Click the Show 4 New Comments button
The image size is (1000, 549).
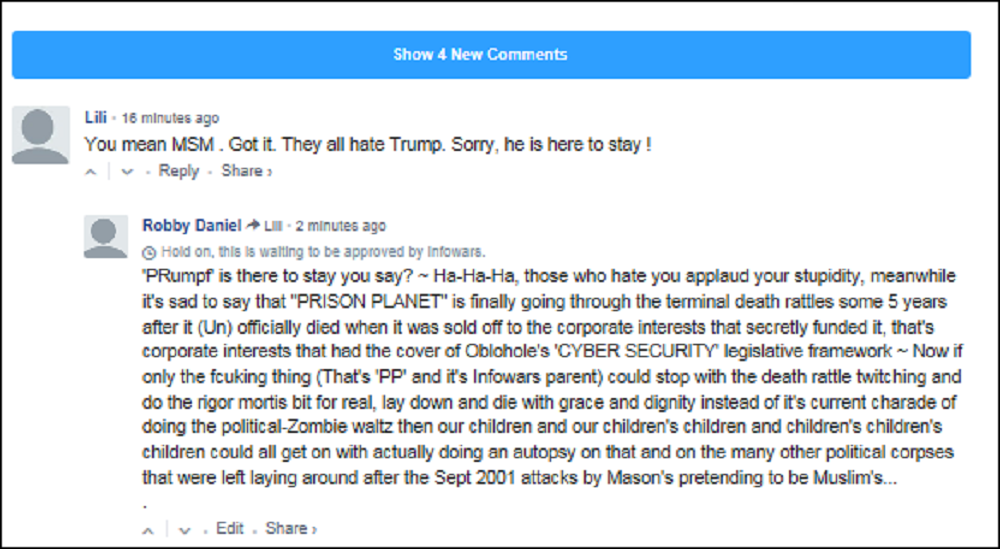point(491,54)
